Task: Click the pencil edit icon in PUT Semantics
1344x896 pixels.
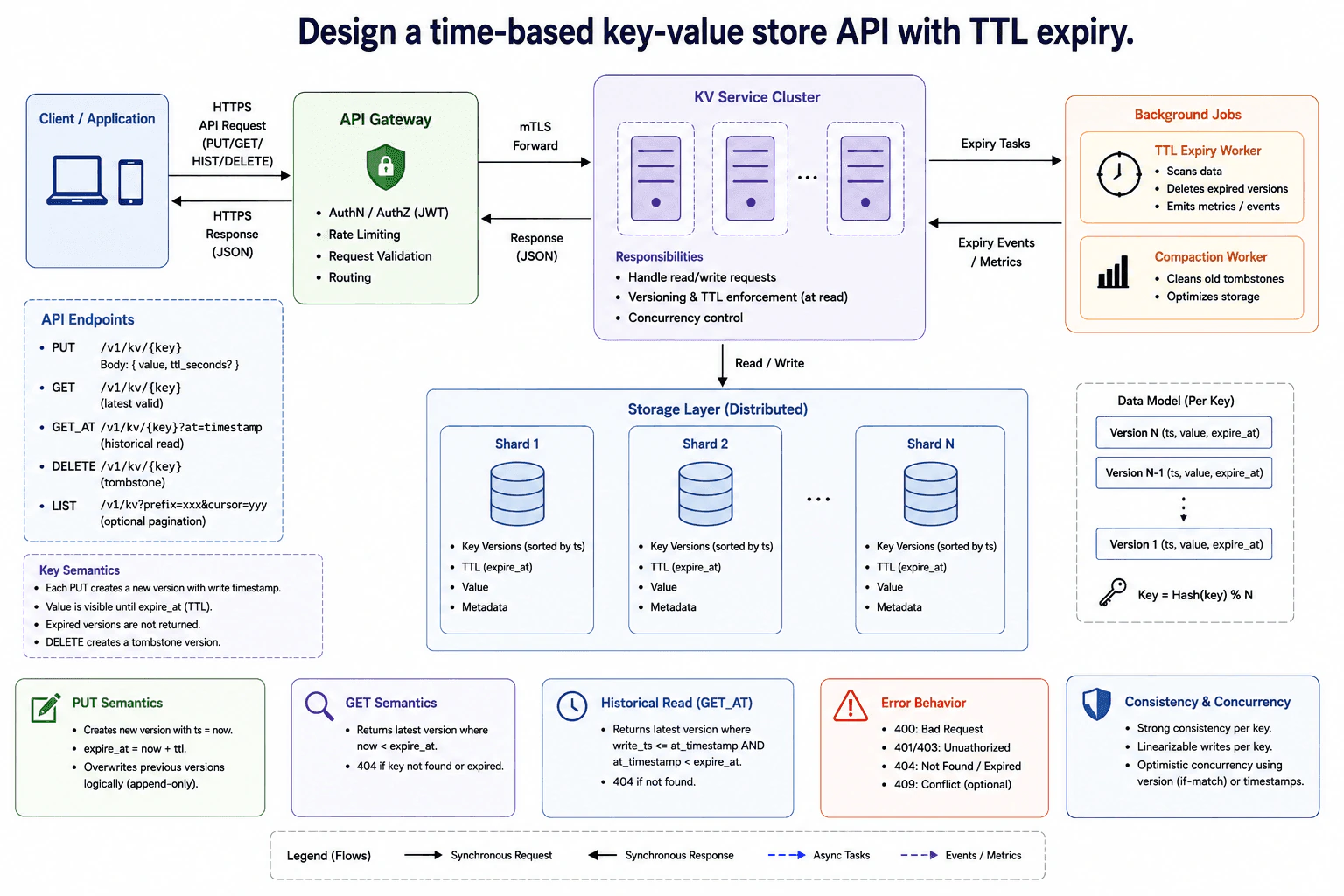Action: click(x=45, y=707)
